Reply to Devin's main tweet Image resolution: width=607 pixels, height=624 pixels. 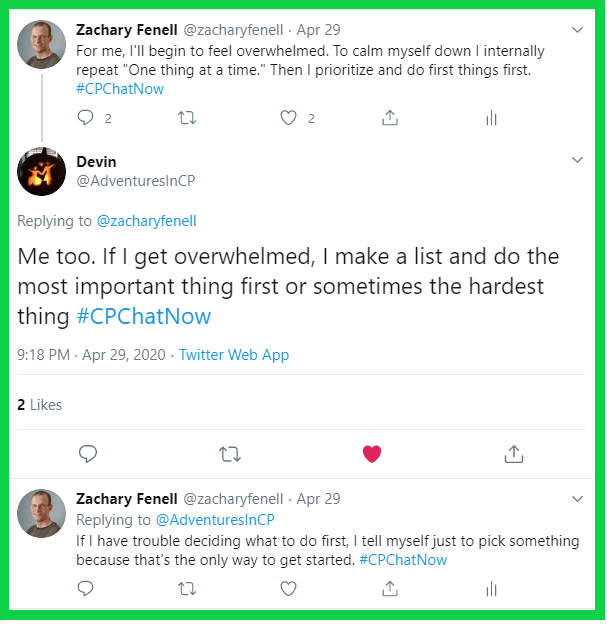point(88,454)
